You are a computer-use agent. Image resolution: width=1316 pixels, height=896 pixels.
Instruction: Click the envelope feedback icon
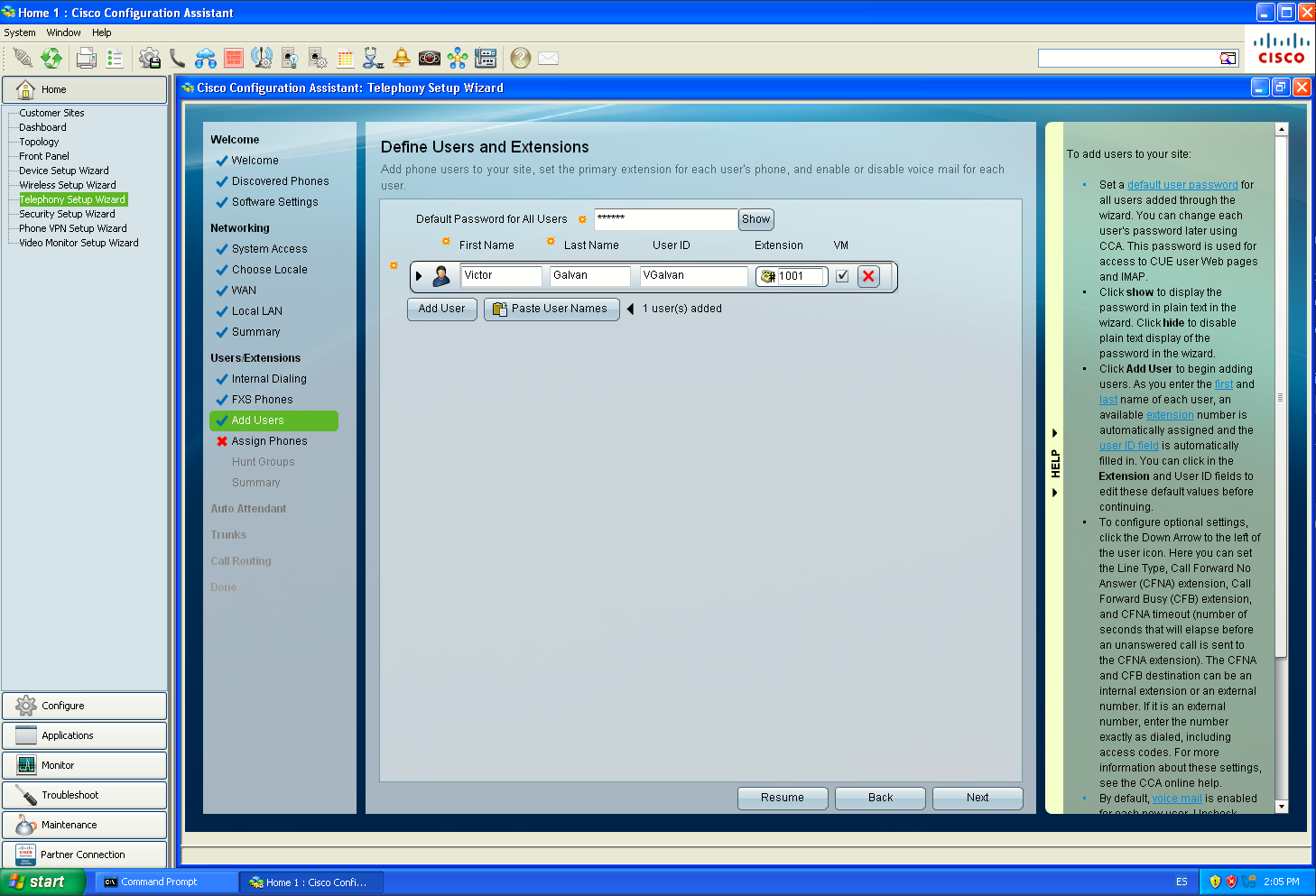[x=548, y=59]
